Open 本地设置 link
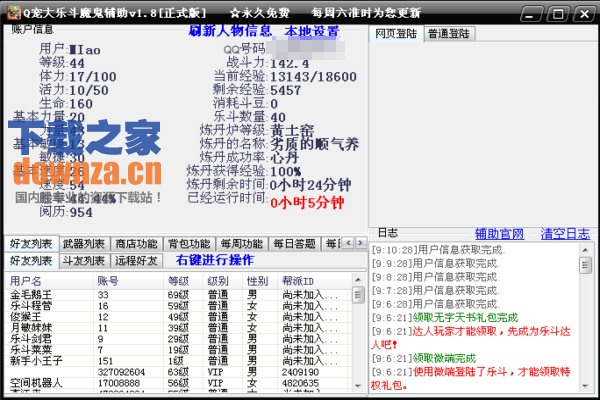This screenshot has width=600, height=400. 311,31
